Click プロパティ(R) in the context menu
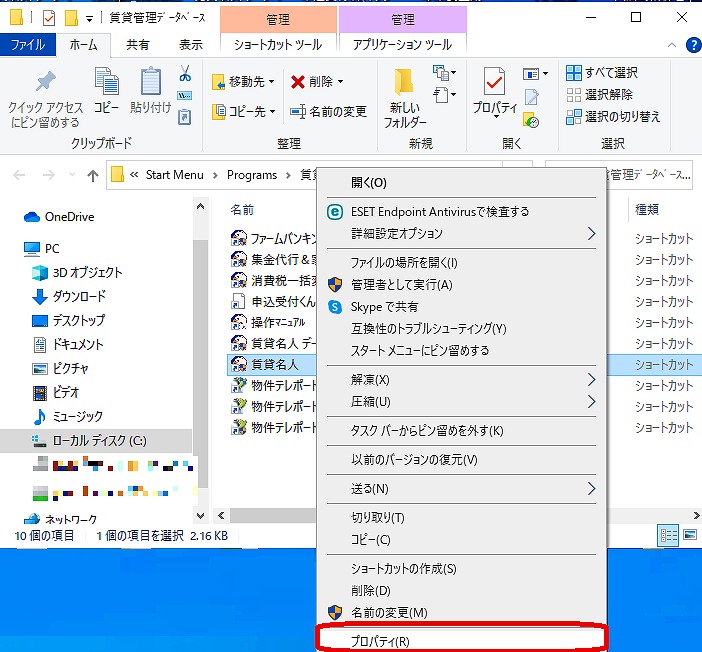The image size is (702, 652). [380, 641]
